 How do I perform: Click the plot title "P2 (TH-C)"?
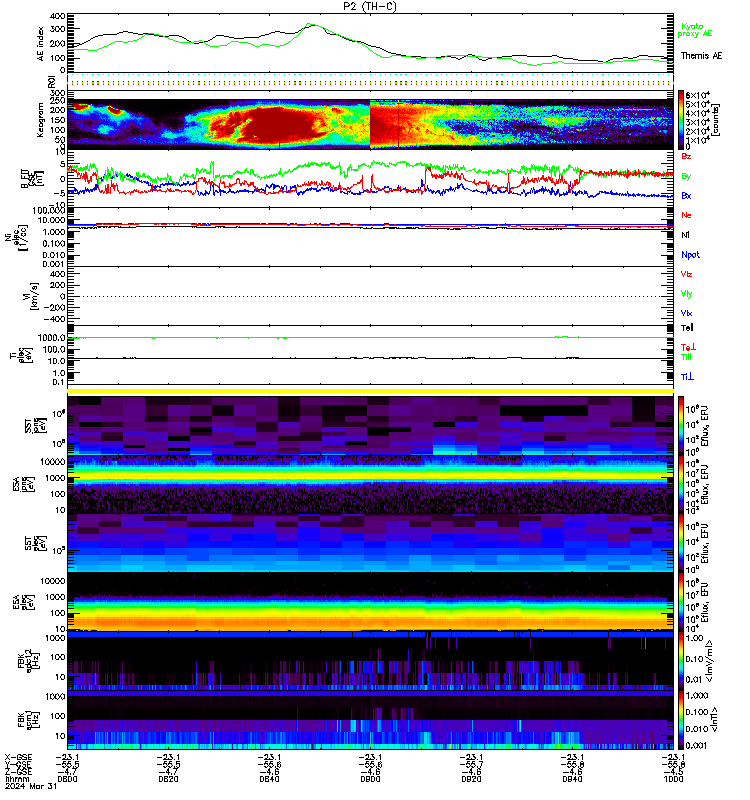coord(369,6)
